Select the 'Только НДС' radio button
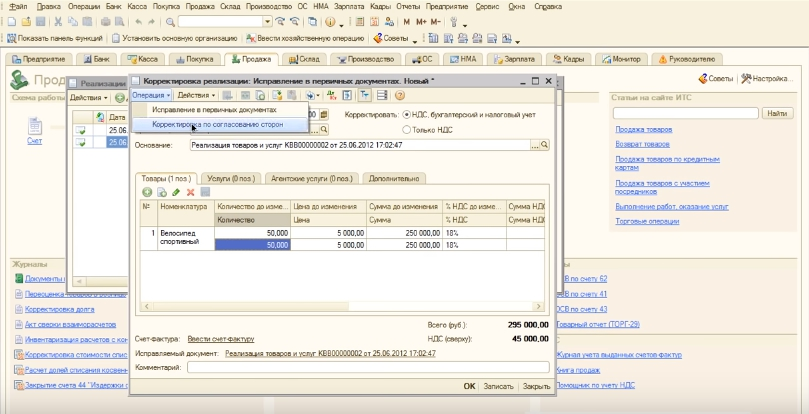Viewport: 809px width, 414px height. point(406,129)
